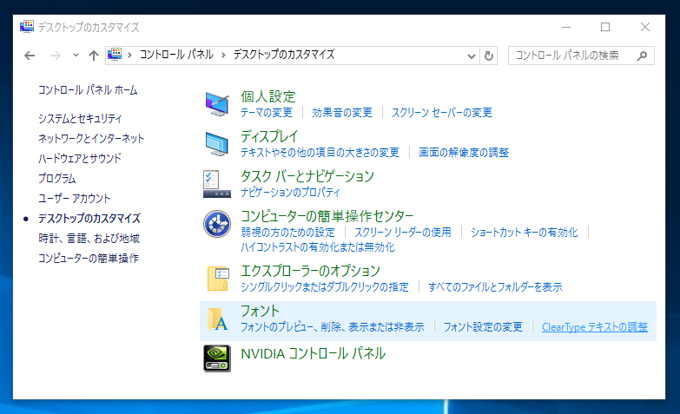The height and width of the screenshot is (414, 680).
Task: Open the ディスプレイ monitor icon
Action: [x=217, y=144]
